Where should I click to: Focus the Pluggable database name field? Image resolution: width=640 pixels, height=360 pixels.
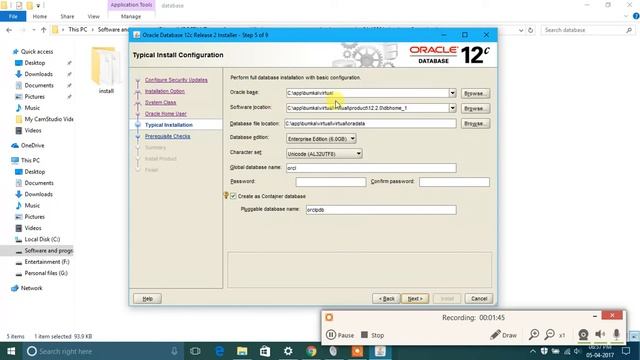(381, 210)
